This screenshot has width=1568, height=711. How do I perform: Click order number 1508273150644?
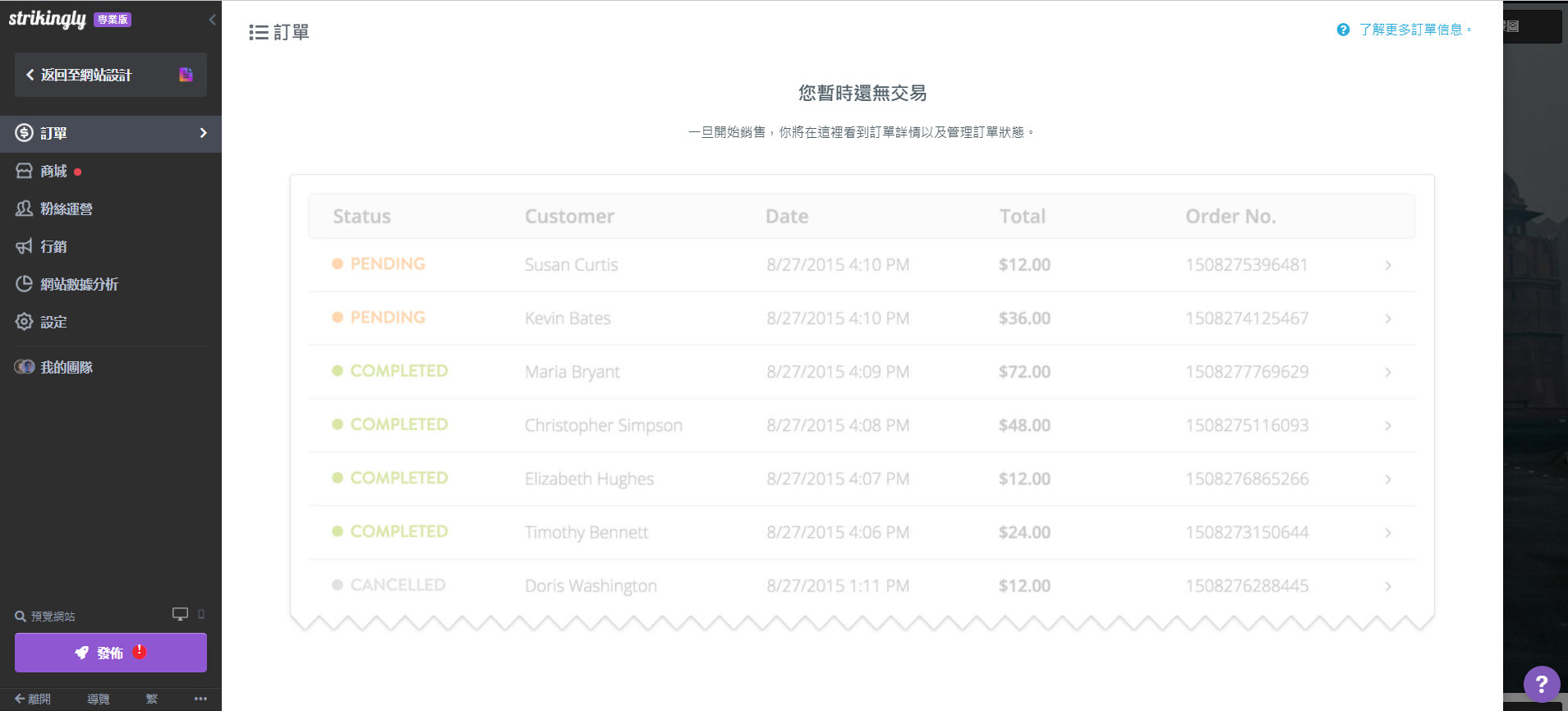click(1247, 532)
